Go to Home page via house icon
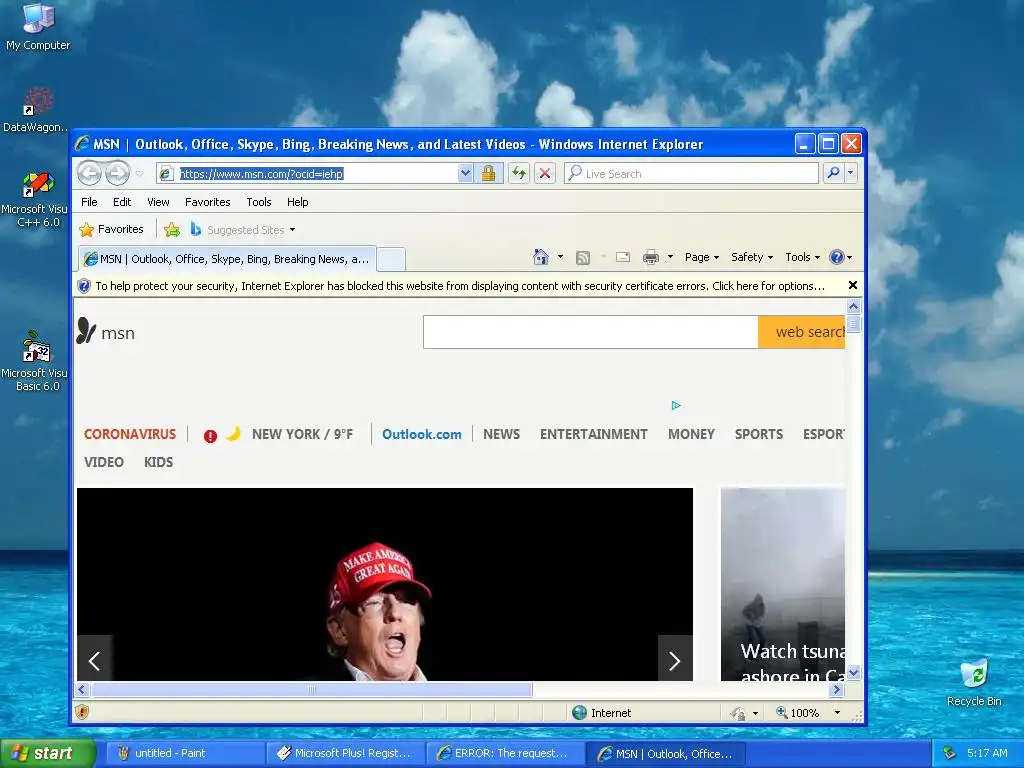Screen dimensions: 1024x768 [541, 257]
